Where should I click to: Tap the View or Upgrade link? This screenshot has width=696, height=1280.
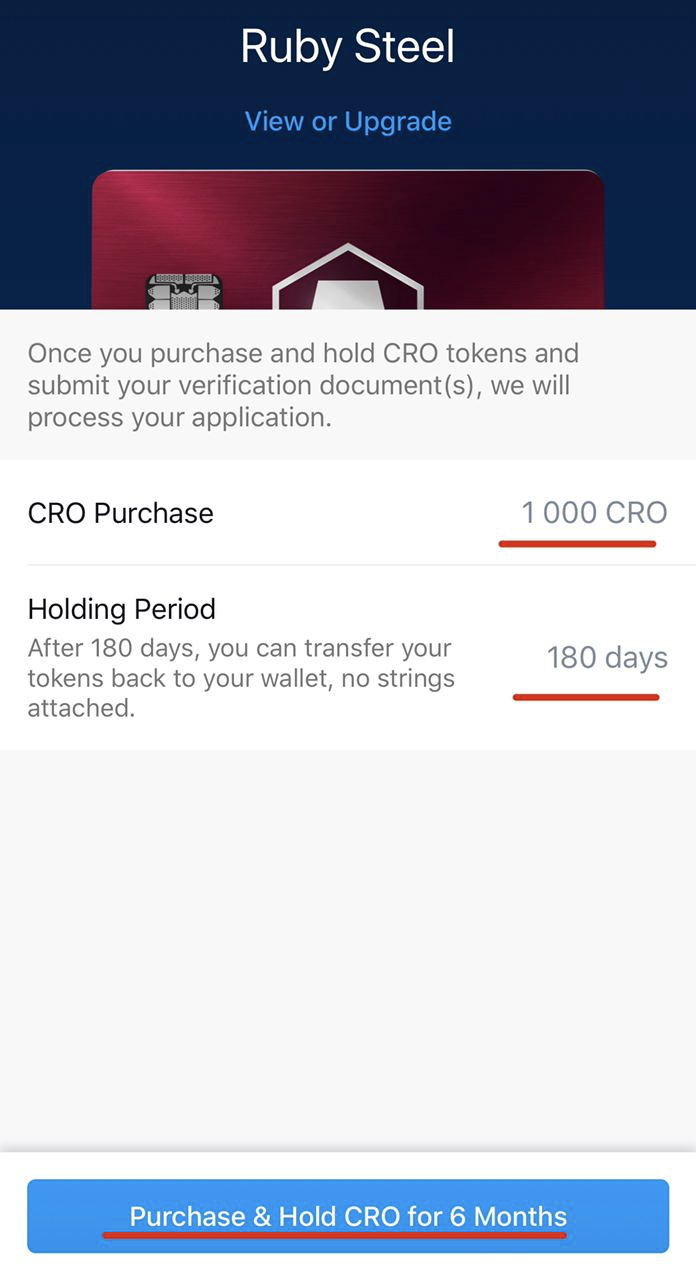(x=348, y=122)
